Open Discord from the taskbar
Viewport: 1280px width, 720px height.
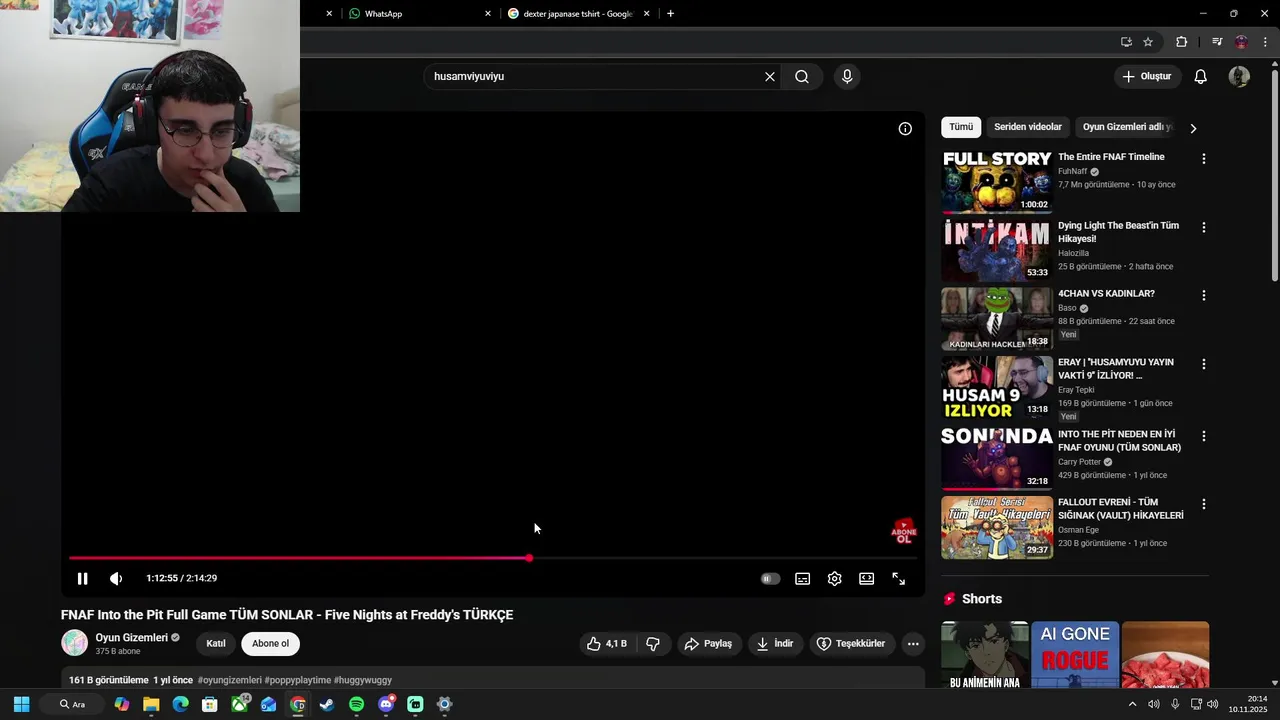[x=386, y=704]
